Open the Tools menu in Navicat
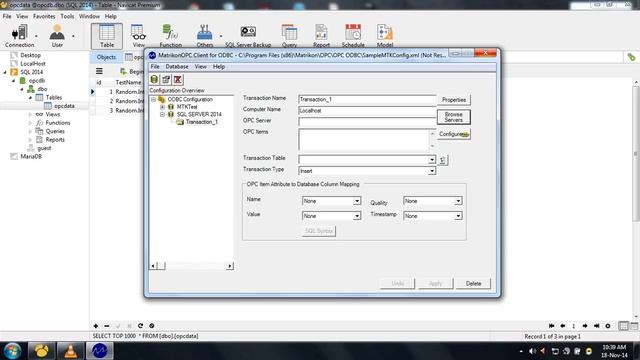The image size is (640, 360). pos(67,16)
